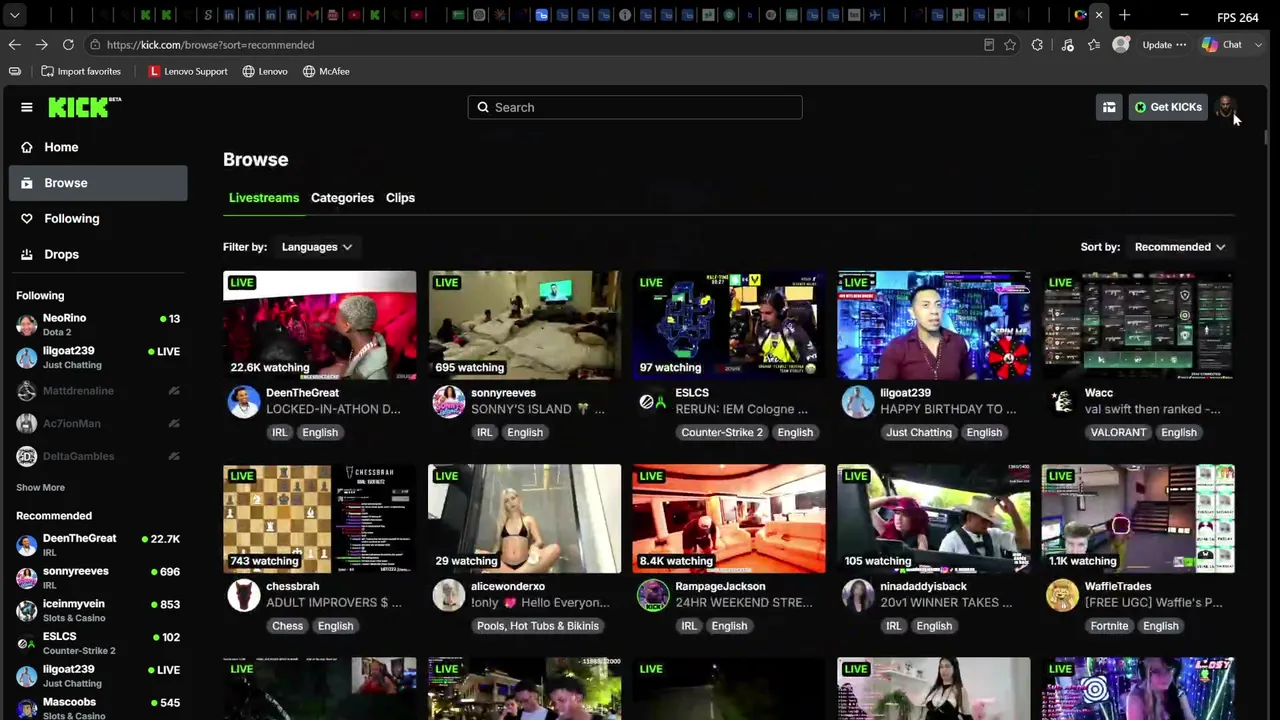The width and height of the screenshot is (1280, 720).
Task: Open the Favorites list toolbar icon
Action: pos(1094,45)
